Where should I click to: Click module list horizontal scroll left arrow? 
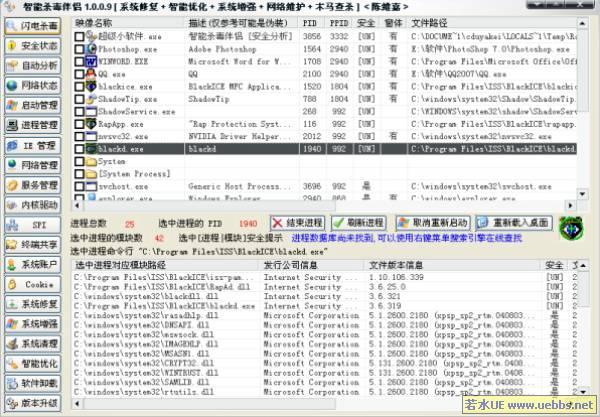click(77, 404)
